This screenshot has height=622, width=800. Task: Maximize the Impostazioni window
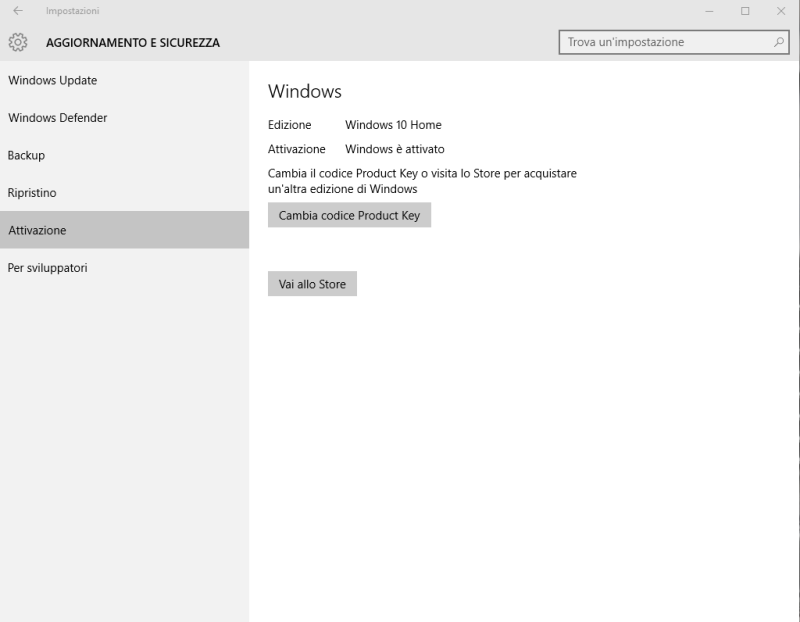(745, 11)
